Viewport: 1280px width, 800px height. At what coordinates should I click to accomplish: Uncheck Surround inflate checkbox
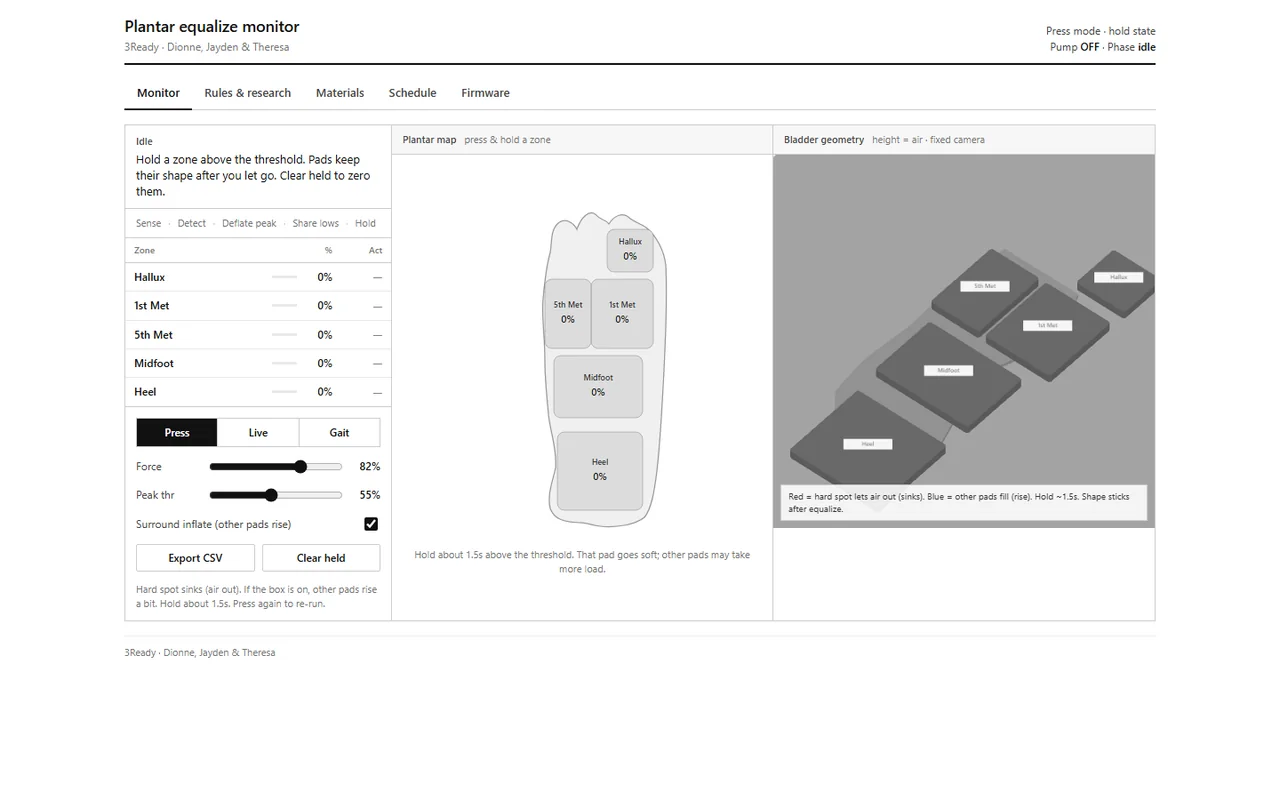[x=371, y=524]
